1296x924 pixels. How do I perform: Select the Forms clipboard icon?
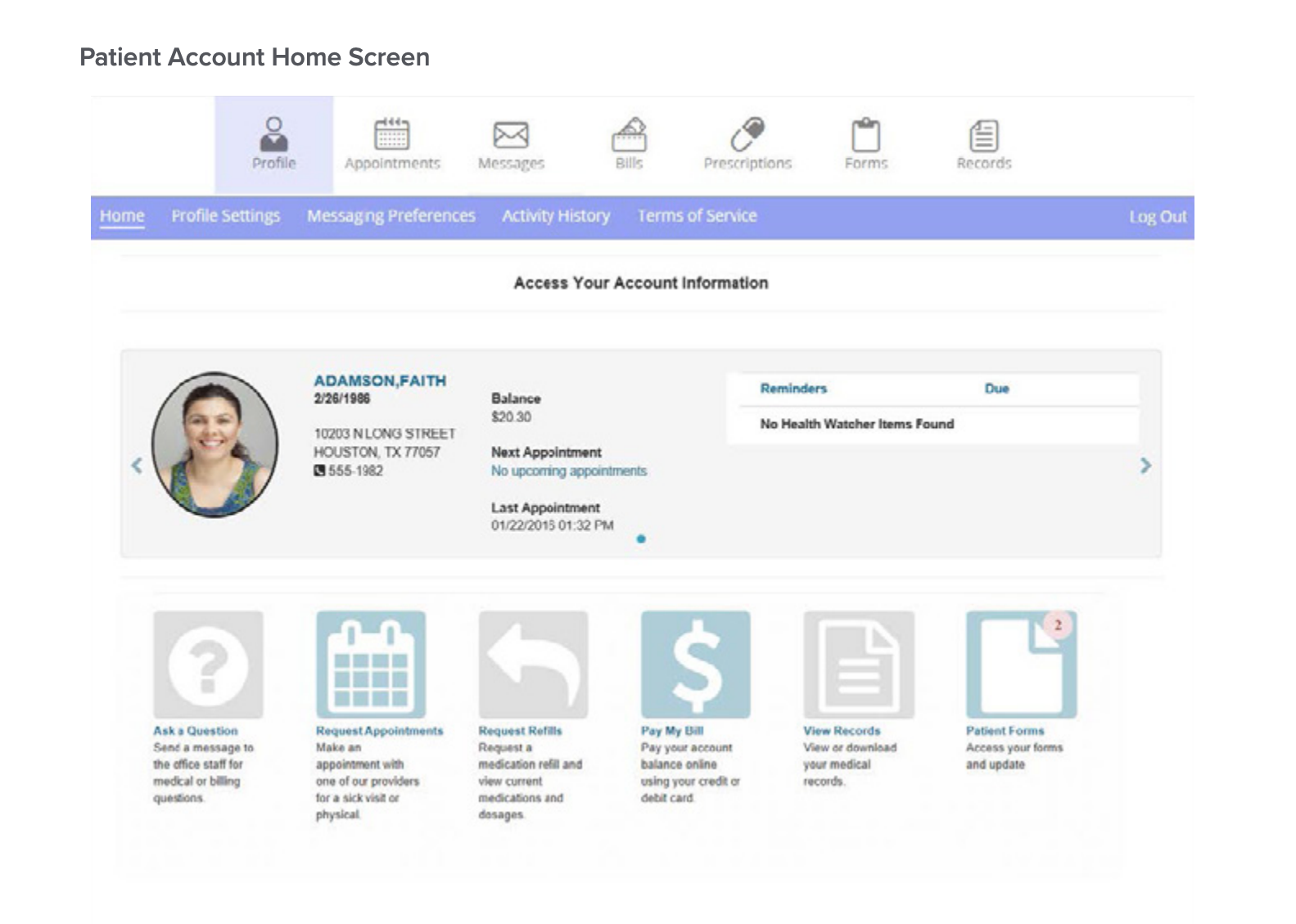866,134
